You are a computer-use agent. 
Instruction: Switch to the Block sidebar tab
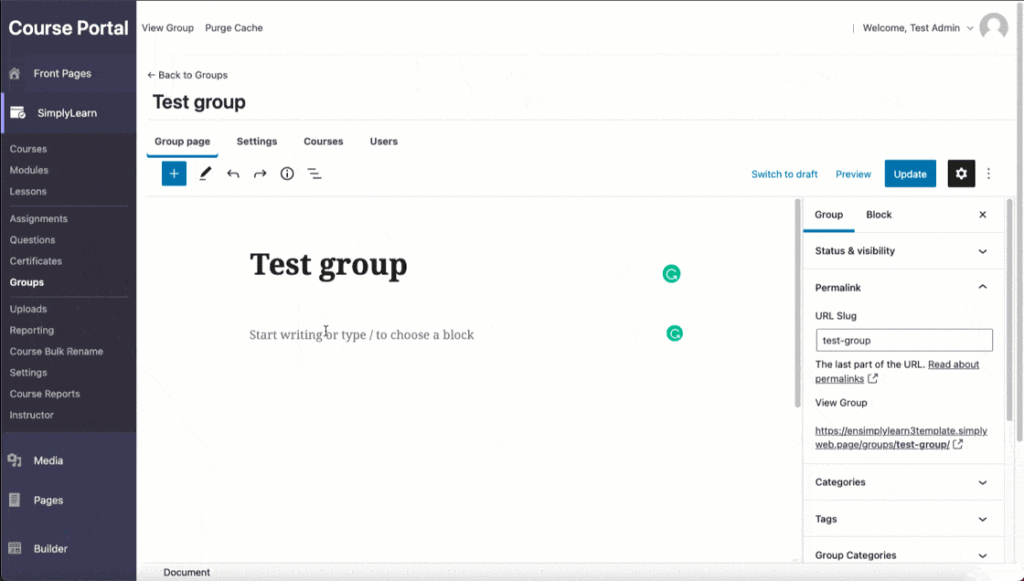878,215
